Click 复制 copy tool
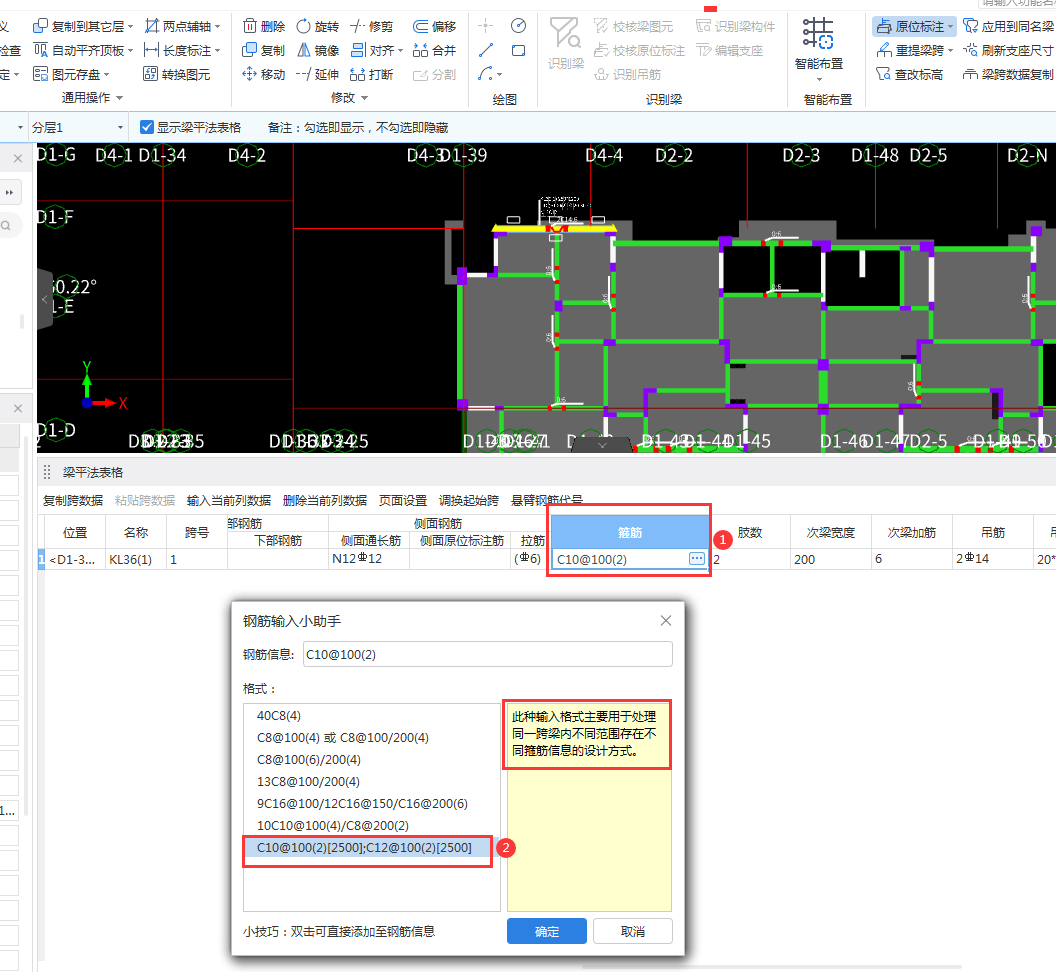Screen dimensions: 1056x972 point(263,51)
